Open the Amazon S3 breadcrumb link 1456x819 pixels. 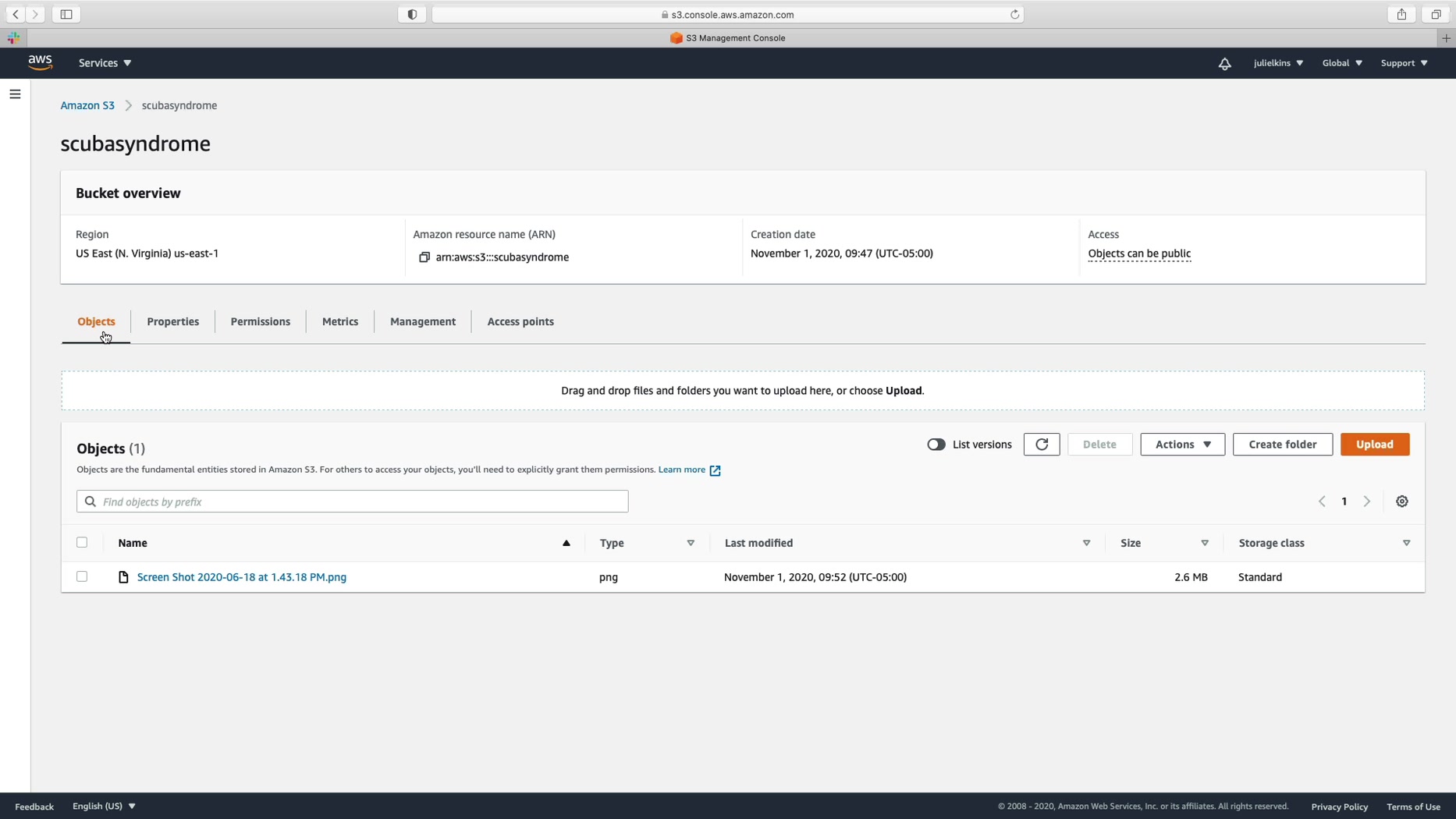[x=87, y=105]
